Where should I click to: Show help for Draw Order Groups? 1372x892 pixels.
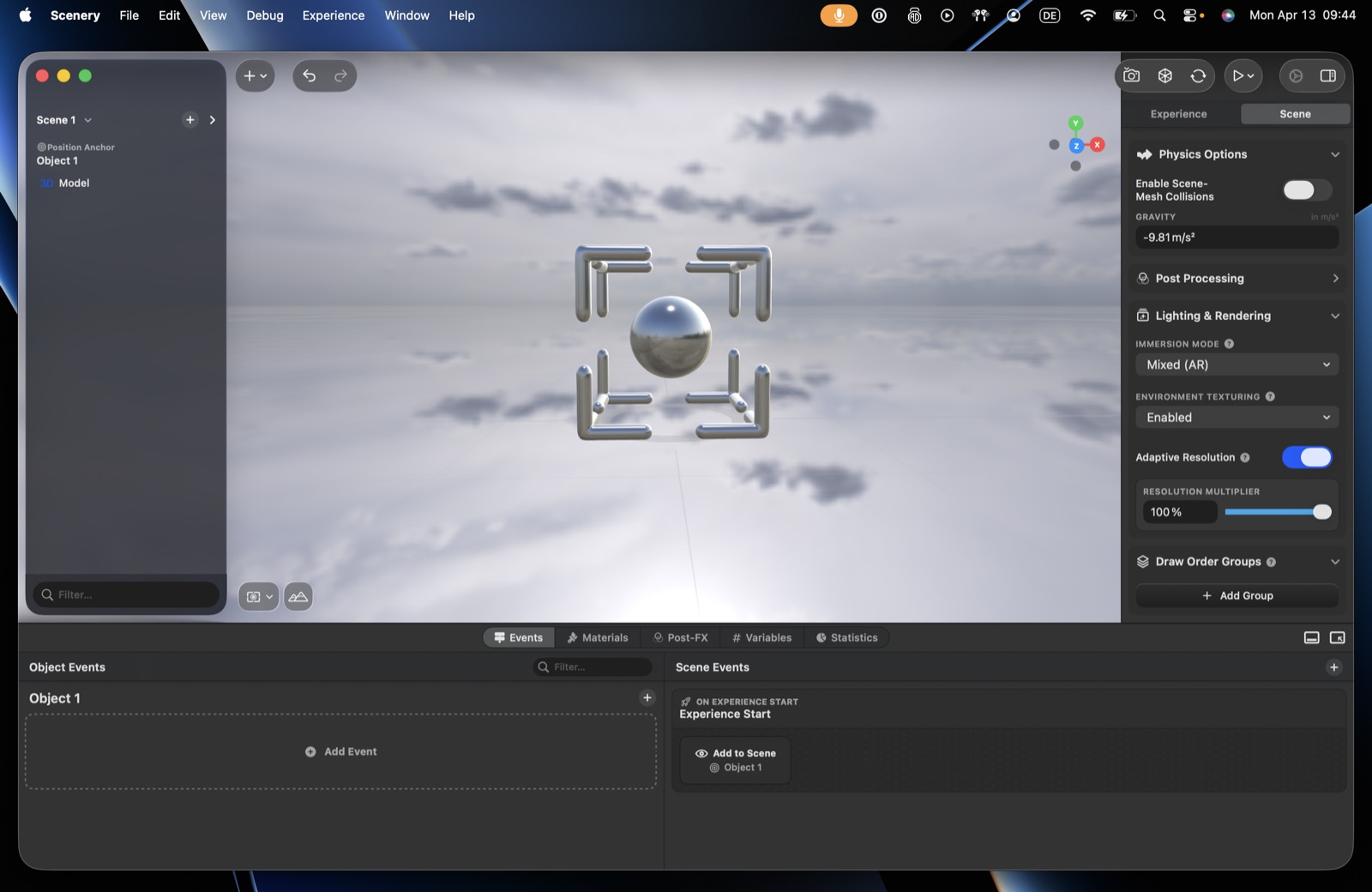[1271, 562]
